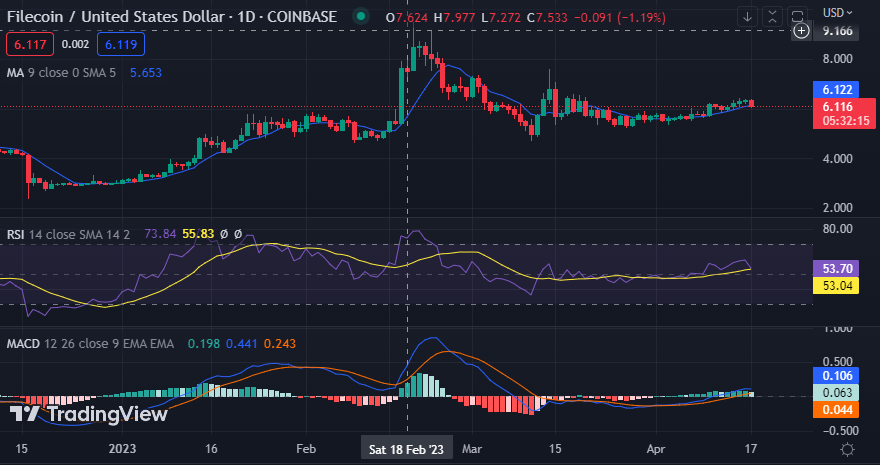The height and width of the screenshot is (465, 880).
Task: Click the blue MACD value 0.441
Action: point(242,343)
